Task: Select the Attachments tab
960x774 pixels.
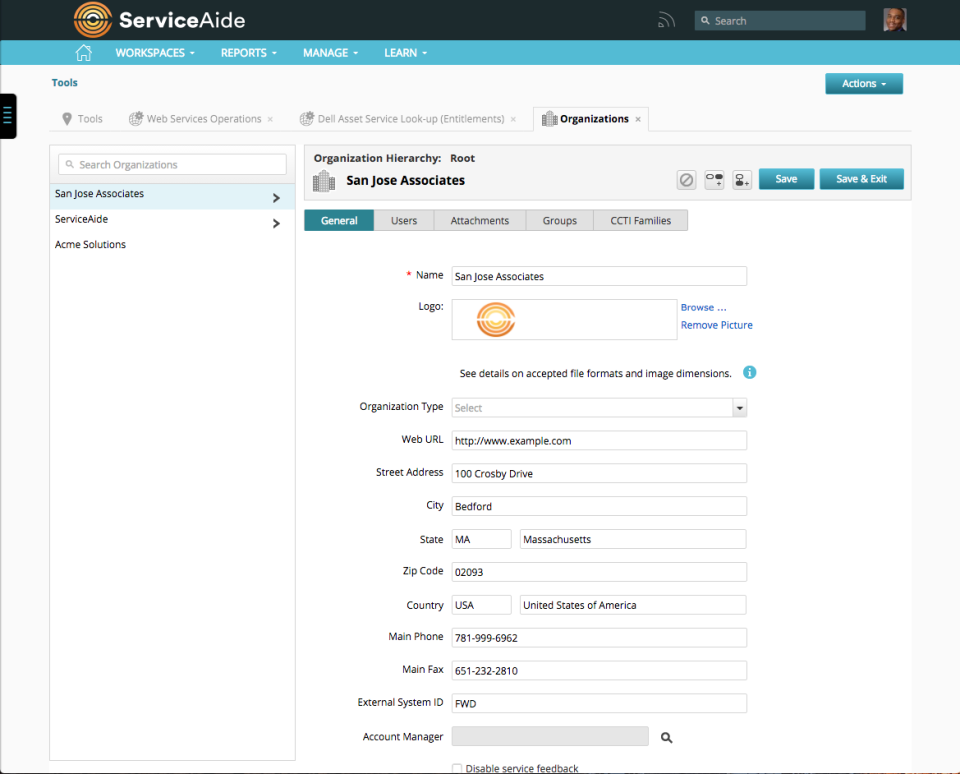Action: coord(480,220)
